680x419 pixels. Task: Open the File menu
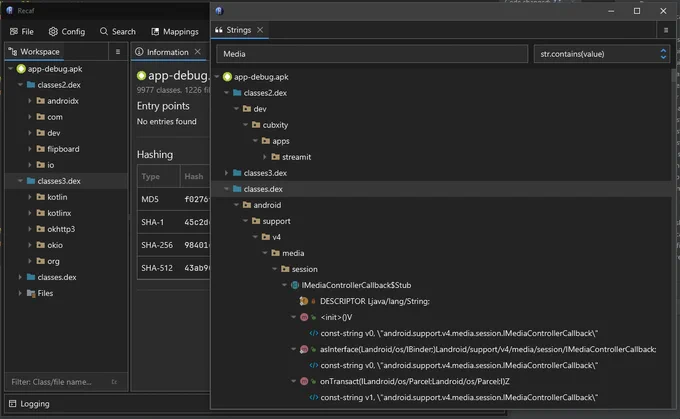click(x=22, y=32)
